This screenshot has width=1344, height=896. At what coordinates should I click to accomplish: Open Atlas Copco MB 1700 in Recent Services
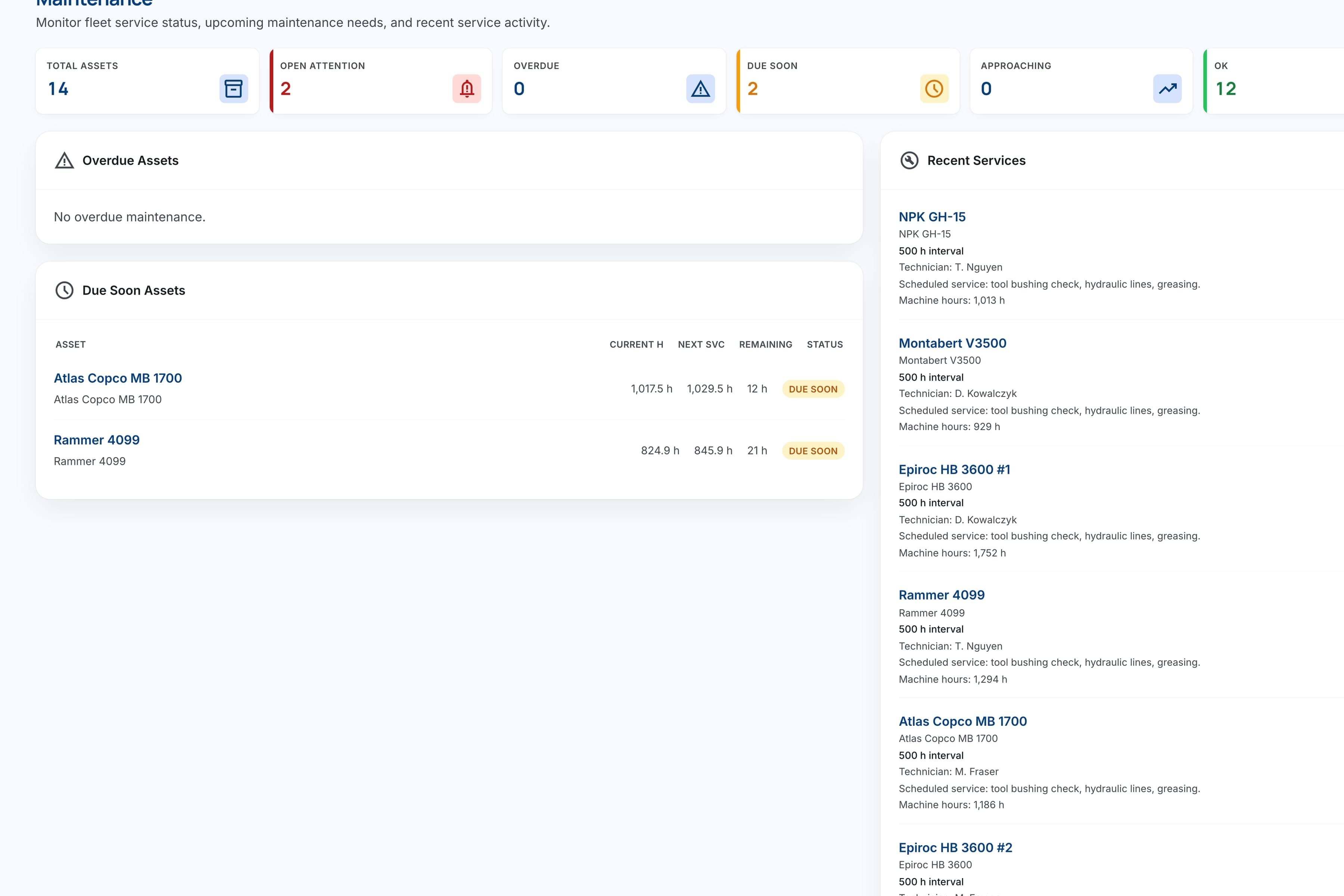point(963,721)
